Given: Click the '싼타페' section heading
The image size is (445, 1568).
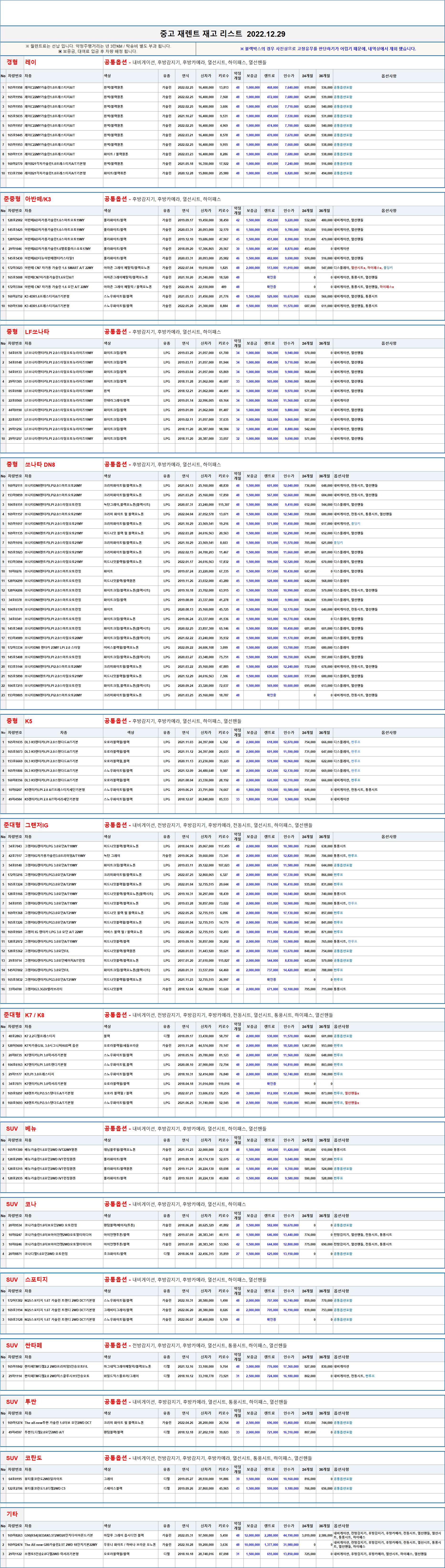Looking at the screenshot, I should (x=34, y=1345).
